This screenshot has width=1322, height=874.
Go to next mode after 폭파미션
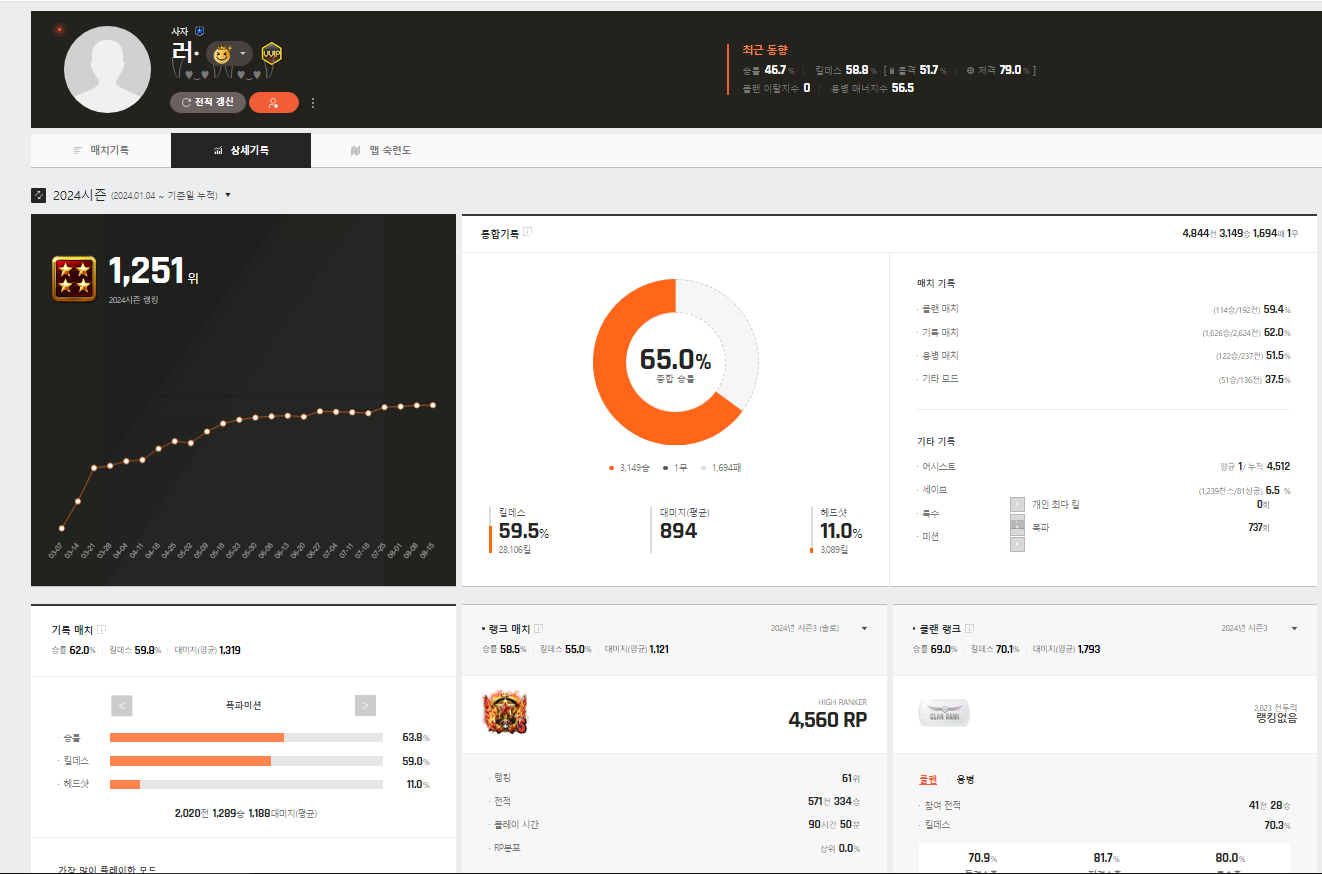365,705
